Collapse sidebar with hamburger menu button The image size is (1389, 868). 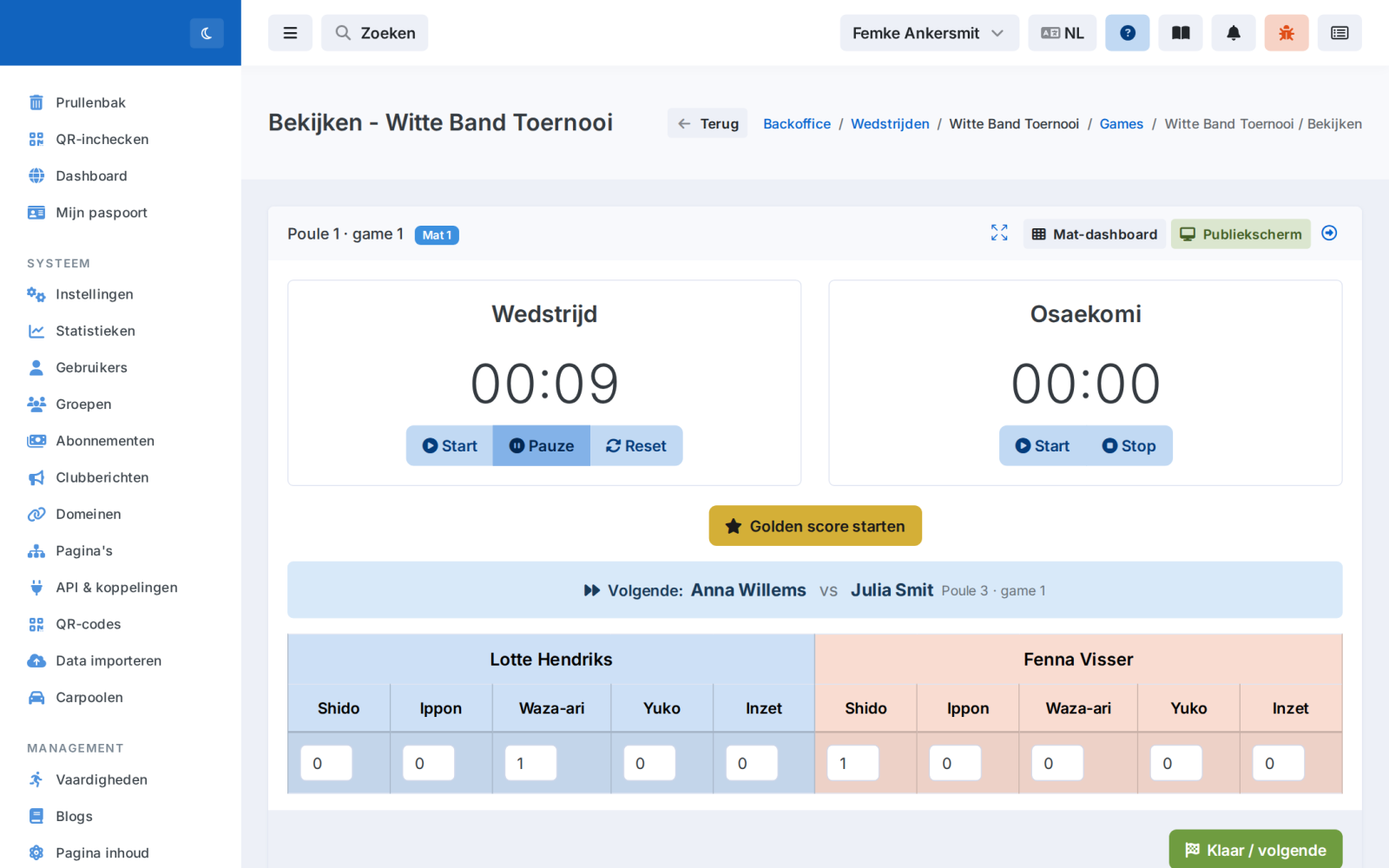click(290, 33)
